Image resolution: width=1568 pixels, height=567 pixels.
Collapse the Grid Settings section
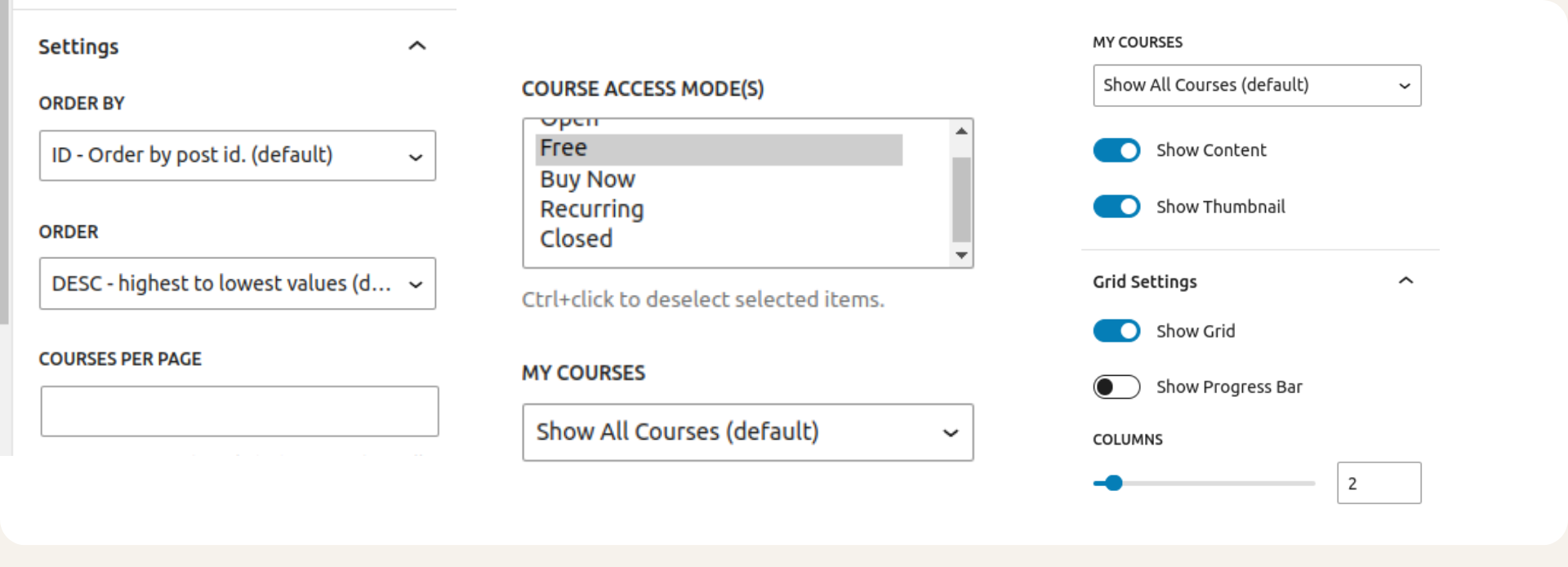tap(1405, 281)
